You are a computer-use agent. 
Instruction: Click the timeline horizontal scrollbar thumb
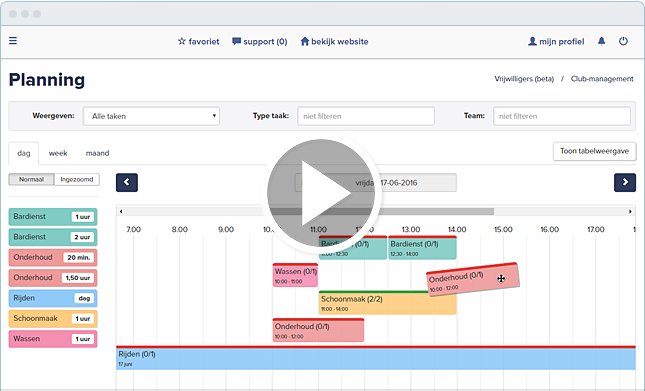coord(382,211)
